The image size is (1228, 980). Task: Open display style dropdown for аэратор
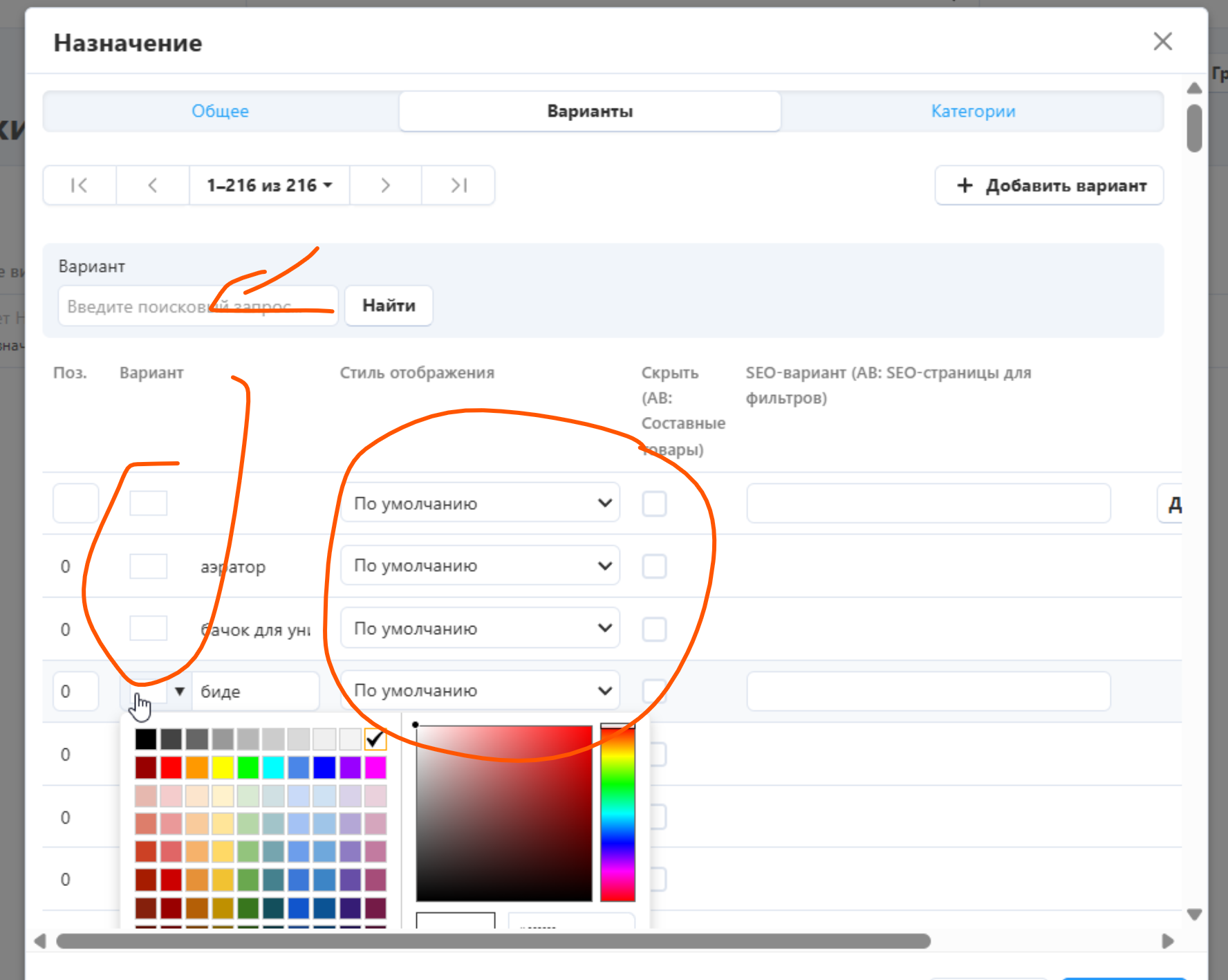pyautogui.click(x=480, y=566)
